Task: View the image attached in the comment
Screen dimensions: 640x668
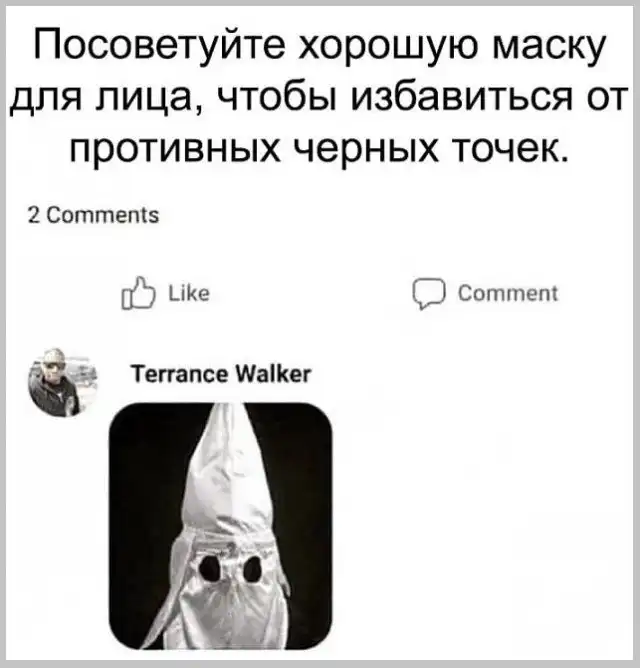Action: pyautogui.click(x=221, y=526)
